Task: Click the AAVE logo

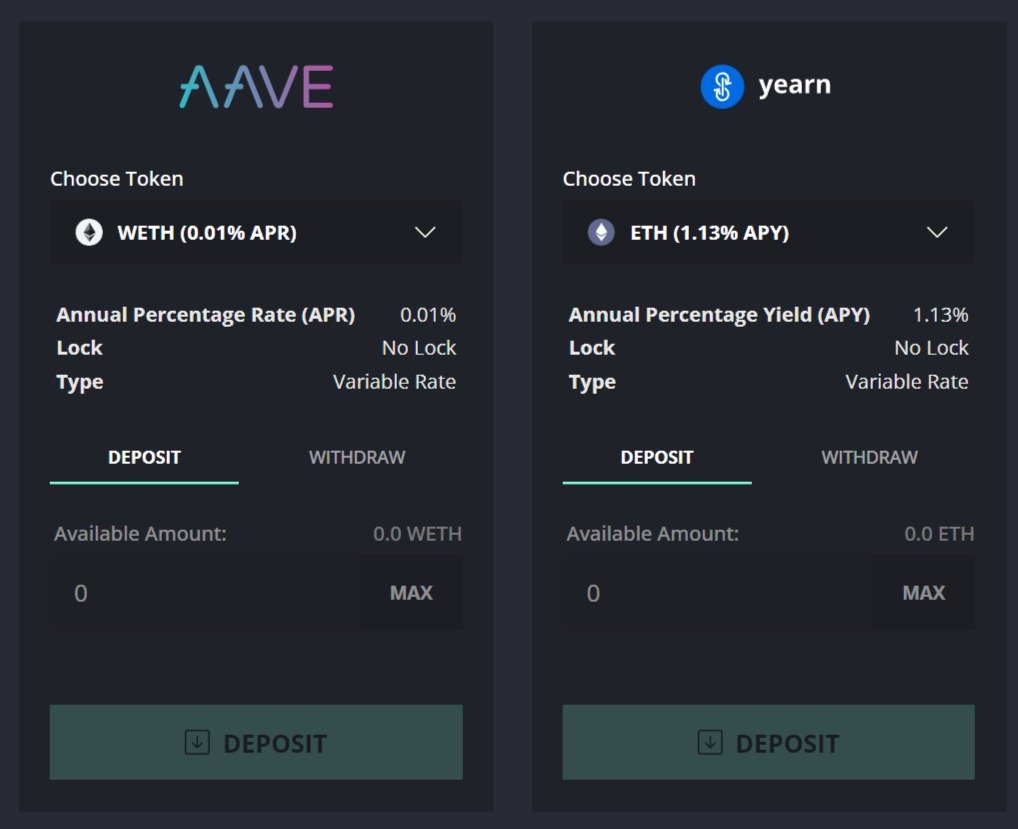Action: (x=256, y=86)
